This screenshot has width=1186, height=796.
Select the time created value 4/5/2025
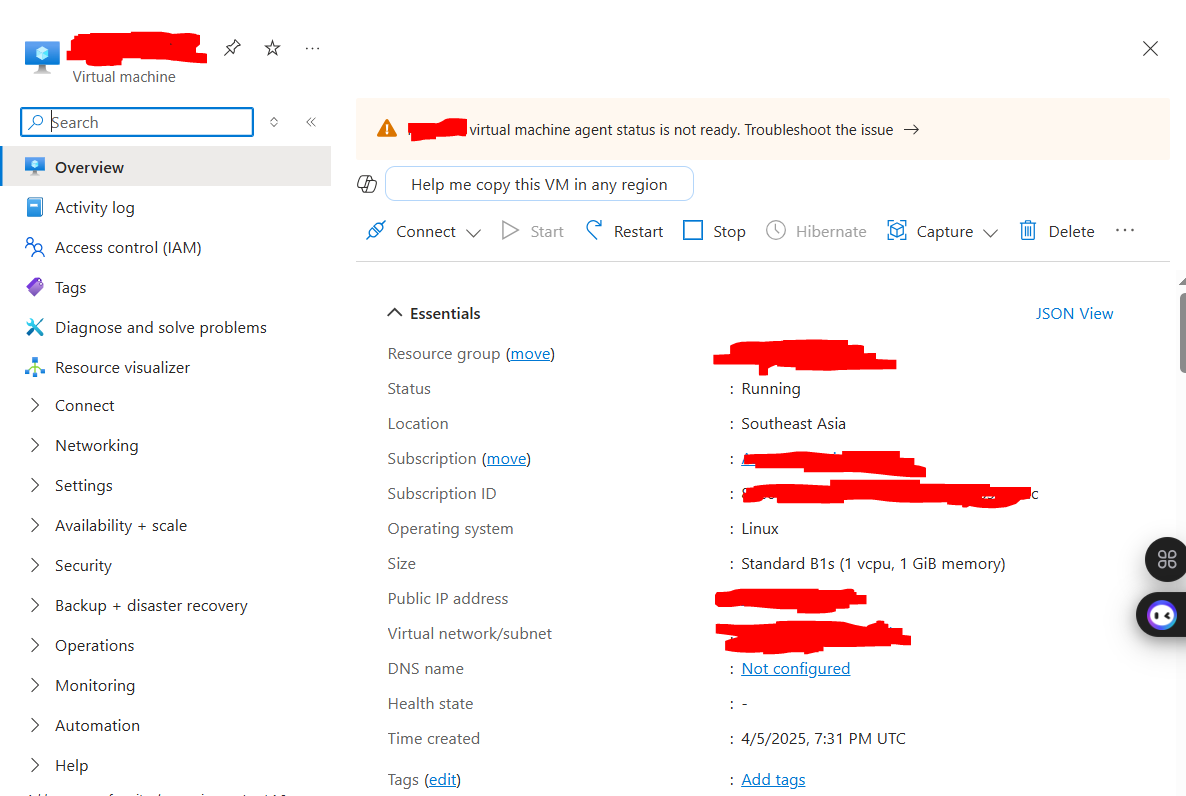[x=823, y=738]
